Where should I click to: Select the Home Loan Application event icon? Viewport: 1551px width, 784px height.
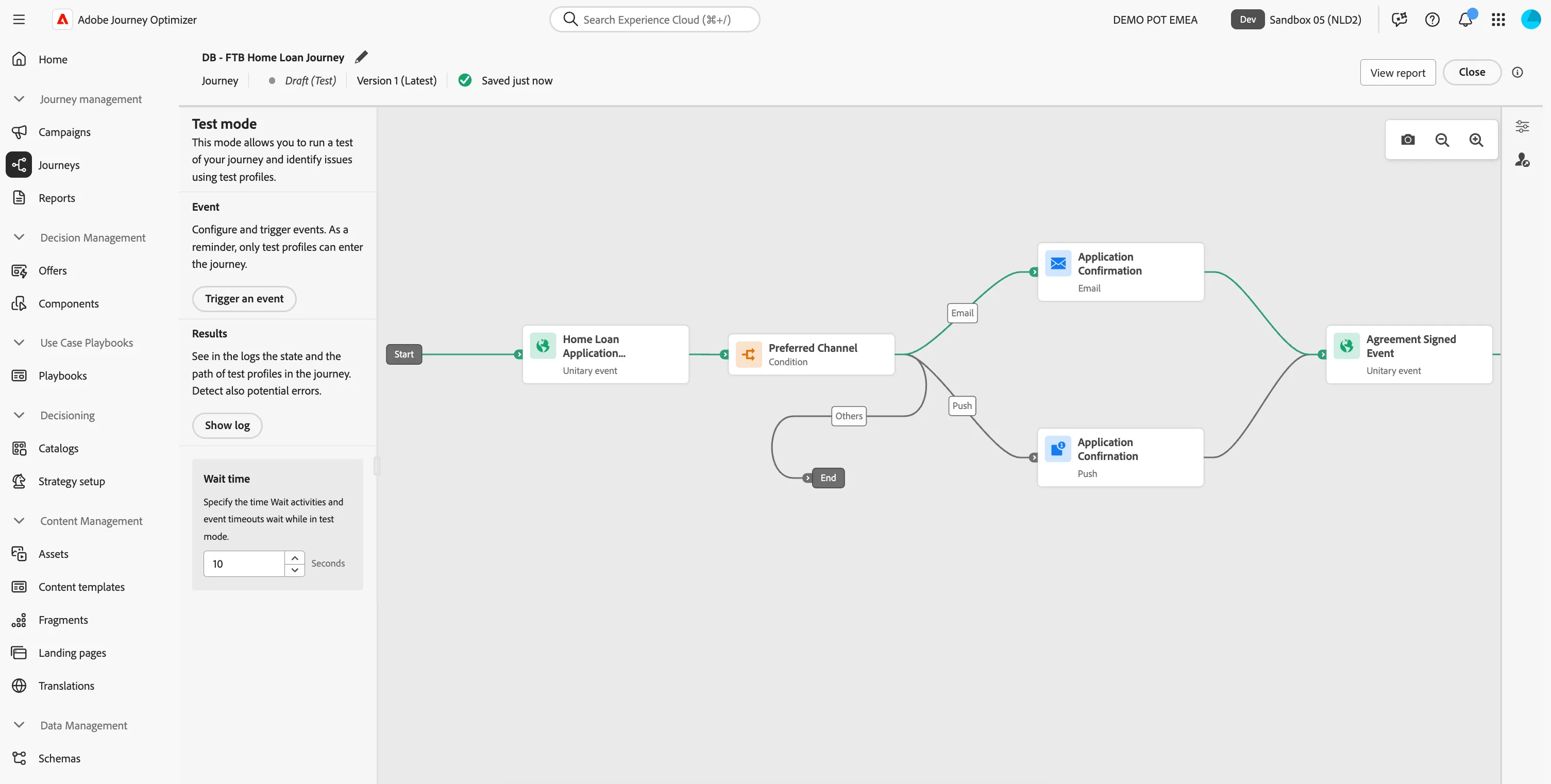tap(543, 345)
